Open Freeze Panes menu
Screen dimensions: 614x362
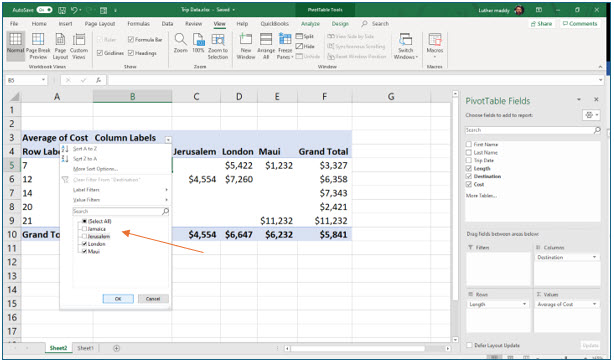285,47
